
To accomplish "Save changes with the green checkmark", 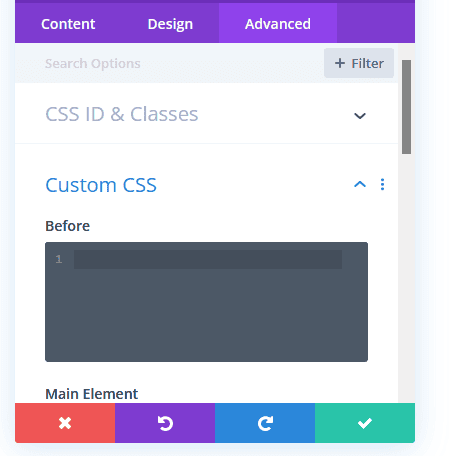I will tap(365, 423).
